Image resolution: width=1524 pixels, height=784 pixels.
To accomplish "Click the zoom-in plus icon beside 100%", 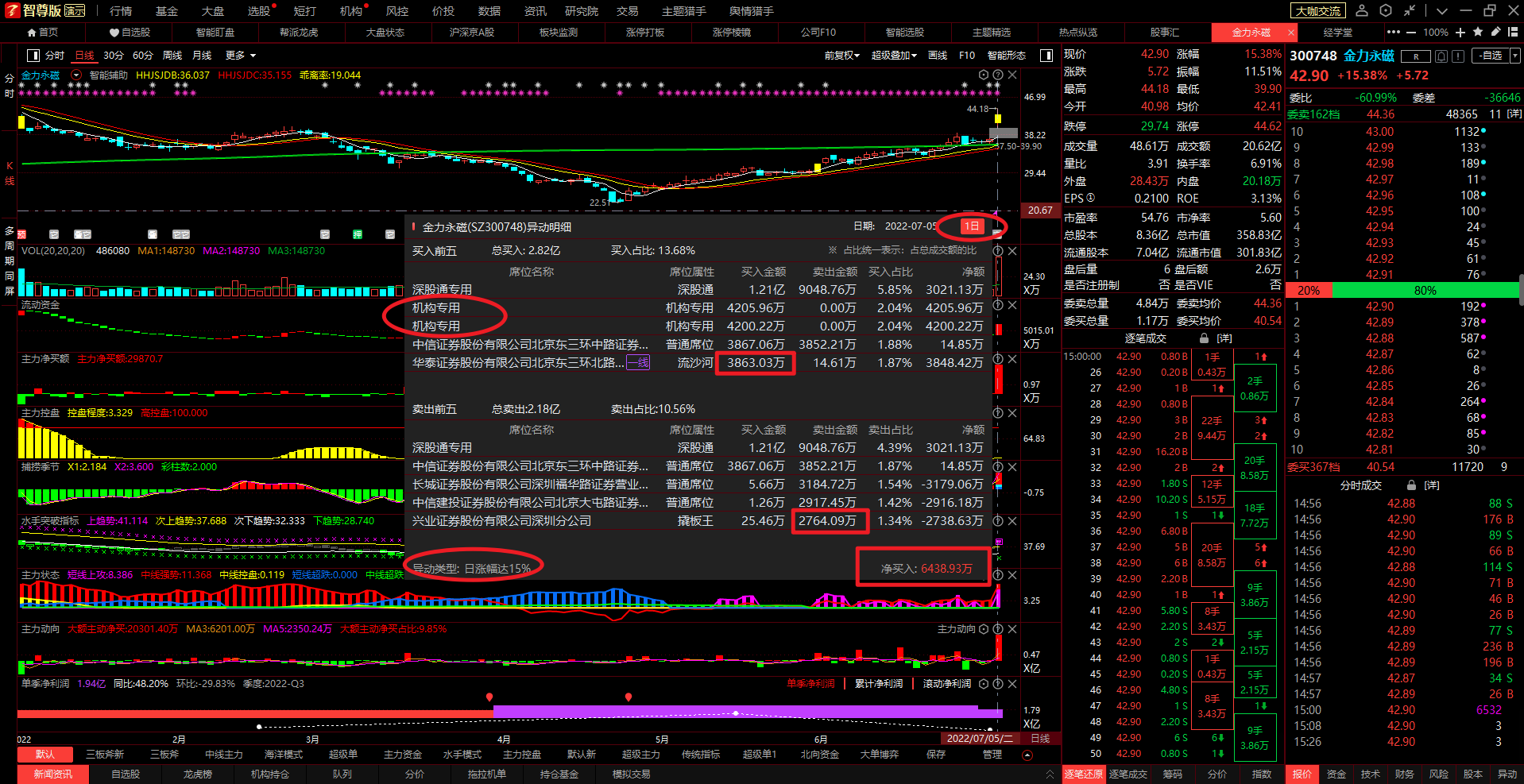I will tap(1460, 33).
